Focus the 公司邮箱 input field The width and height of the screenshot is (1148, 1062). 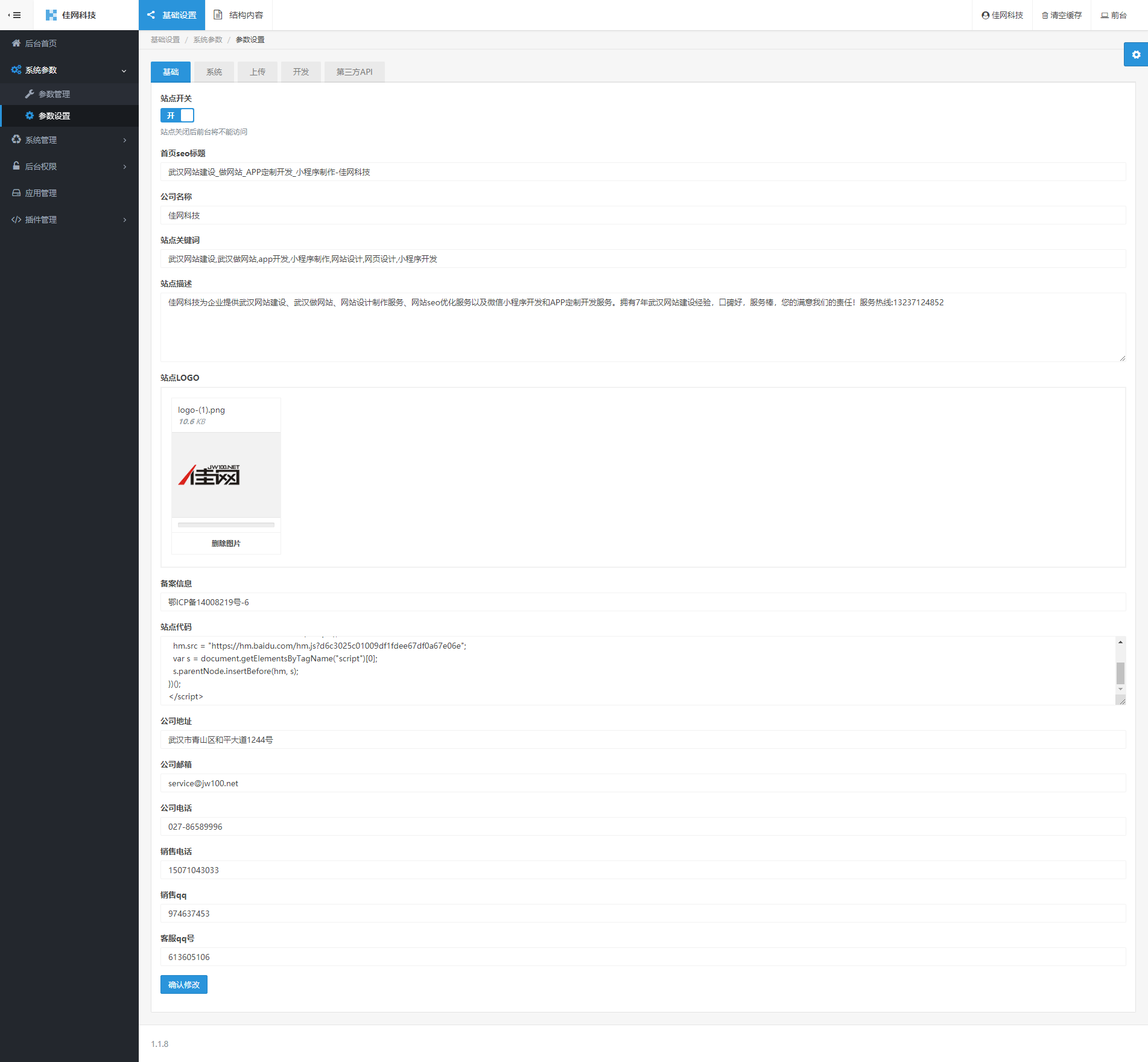(x=643, y=783)
